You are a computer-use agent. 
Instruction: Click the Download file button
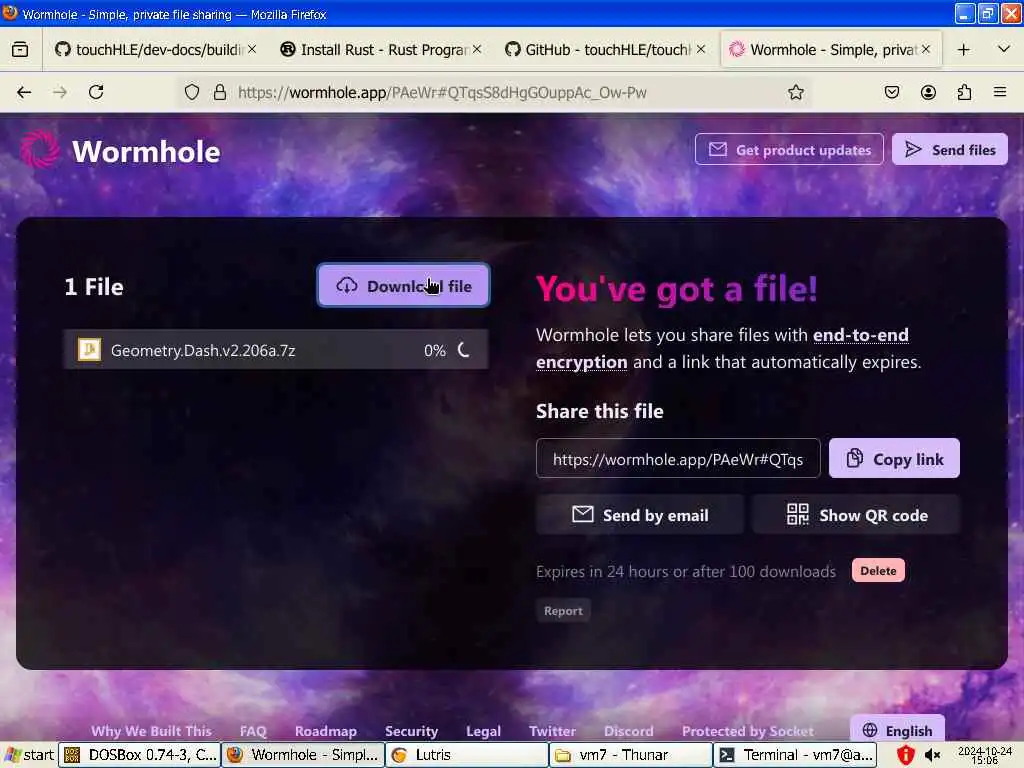(x=404, y=285)
